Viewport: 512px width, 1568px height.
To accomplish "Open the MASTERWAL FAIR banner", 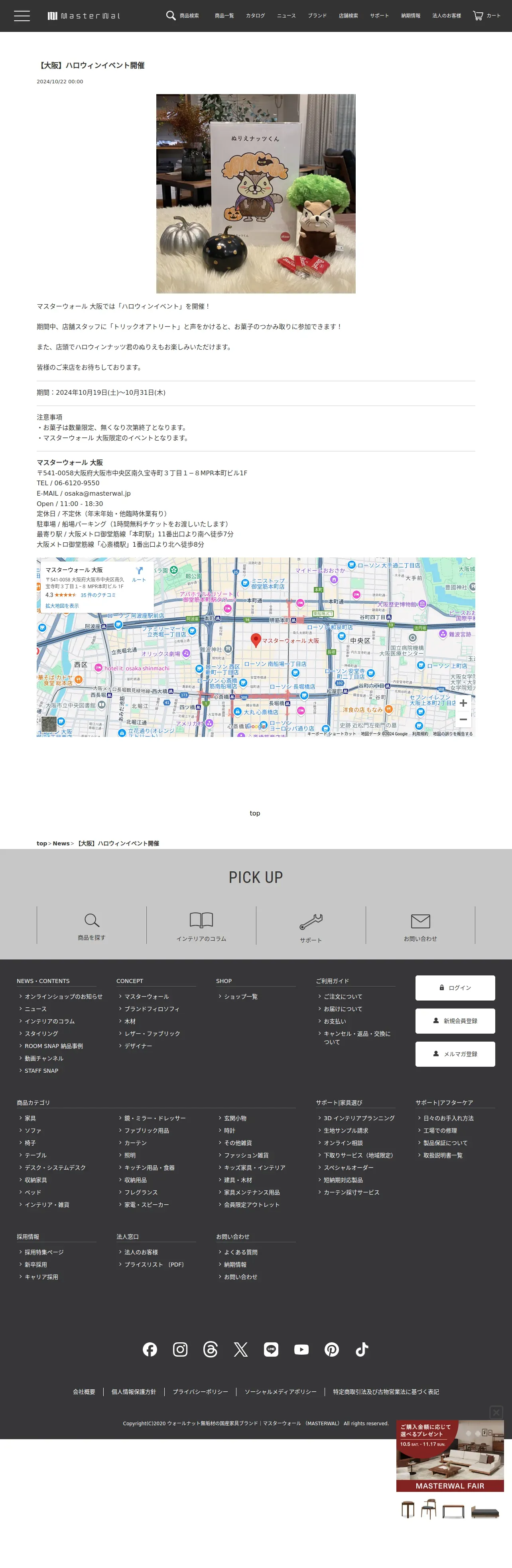I will click(450, 1456).
